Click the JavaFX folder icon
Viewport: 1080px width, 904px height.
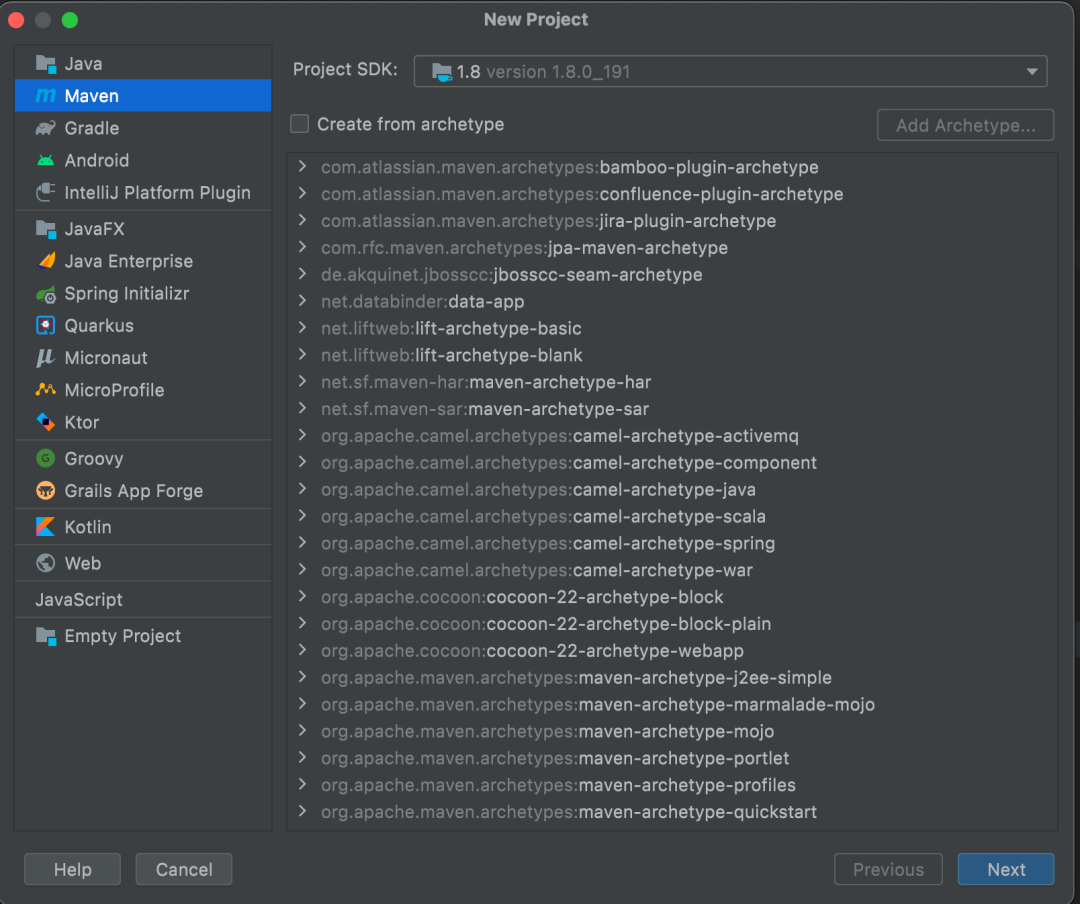coord(45,229)
